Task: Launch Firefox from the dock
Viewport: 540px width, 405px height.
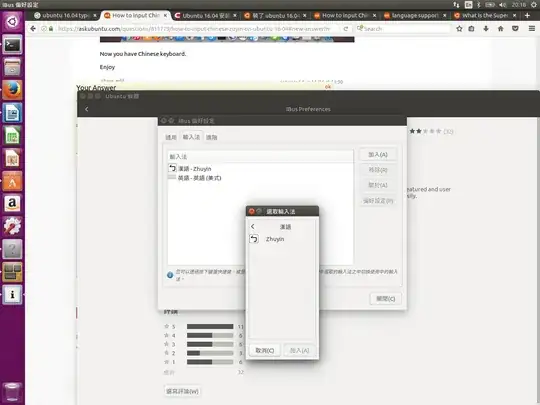Action: coord(12,90)
